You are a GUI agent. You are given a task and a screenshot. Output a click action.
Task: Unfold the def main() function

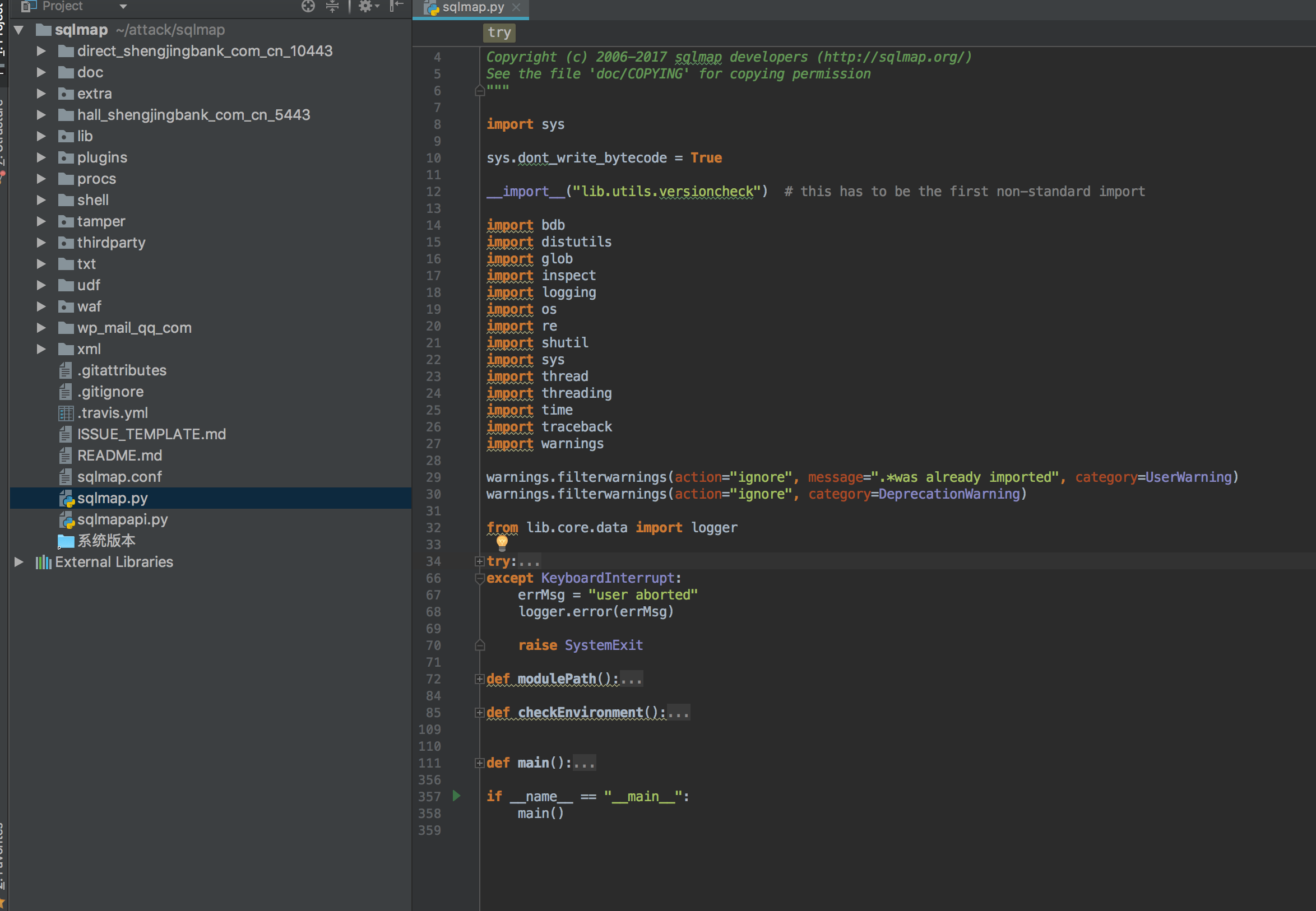click(x=480, y=763)
